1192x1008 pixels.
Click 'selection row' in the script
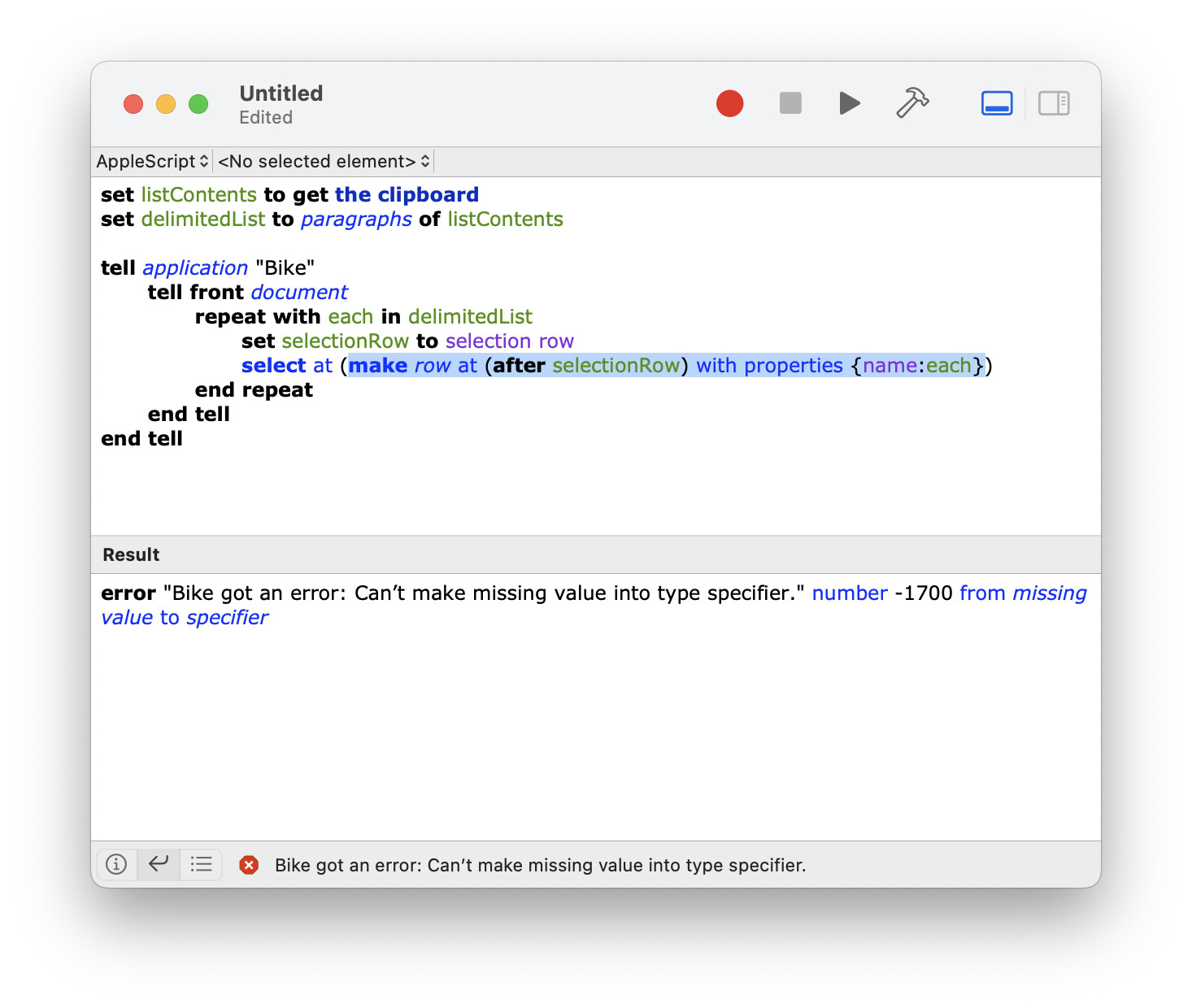(510, 341)
